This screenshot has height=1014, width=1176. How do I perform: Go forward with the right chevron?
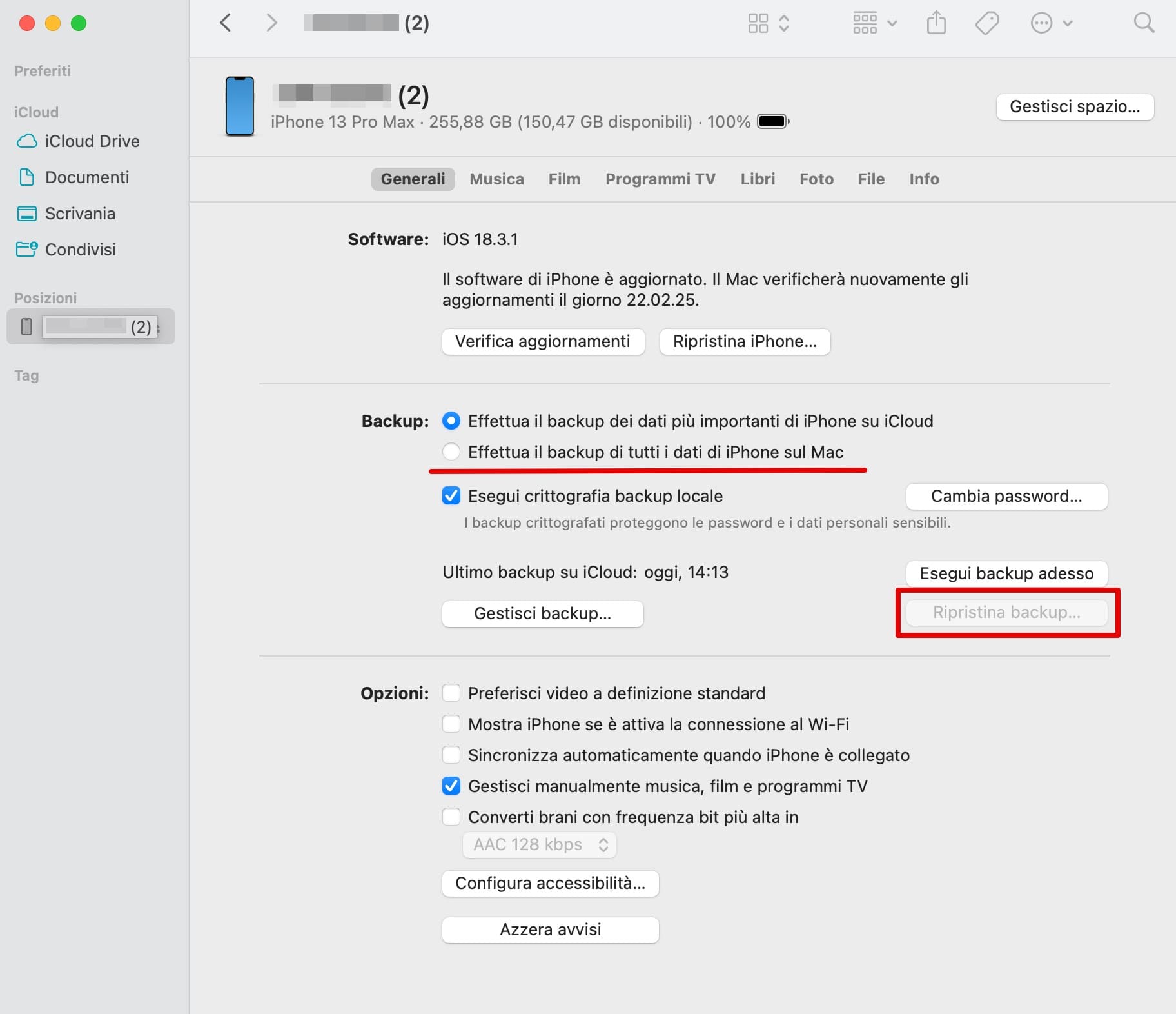pyautogui.click(x=271, y=23)
